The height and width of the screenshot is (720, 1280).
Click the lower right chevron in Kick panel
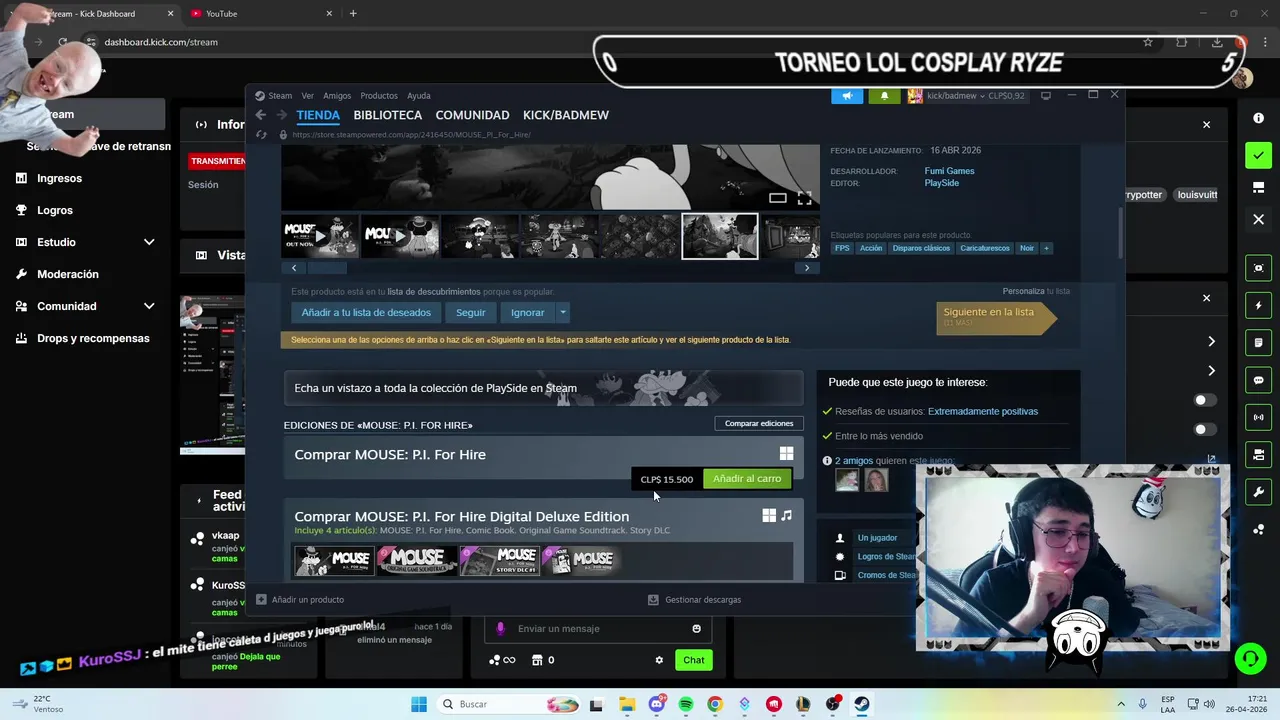coord(1211,371)
